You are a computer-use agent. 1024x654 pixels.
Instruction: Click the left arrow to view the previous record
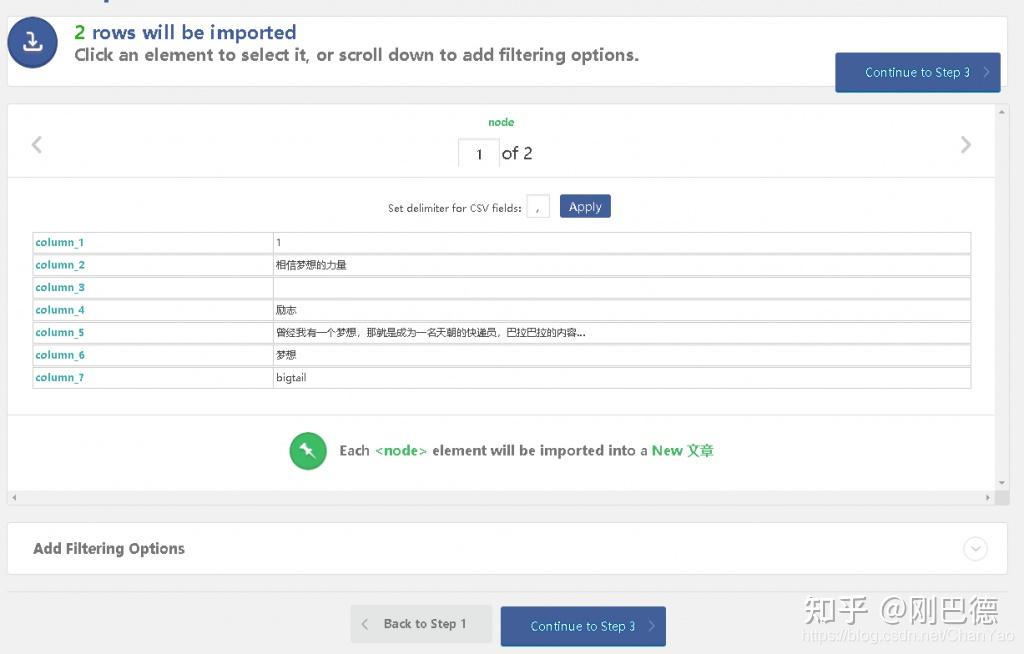coord(37,144)
